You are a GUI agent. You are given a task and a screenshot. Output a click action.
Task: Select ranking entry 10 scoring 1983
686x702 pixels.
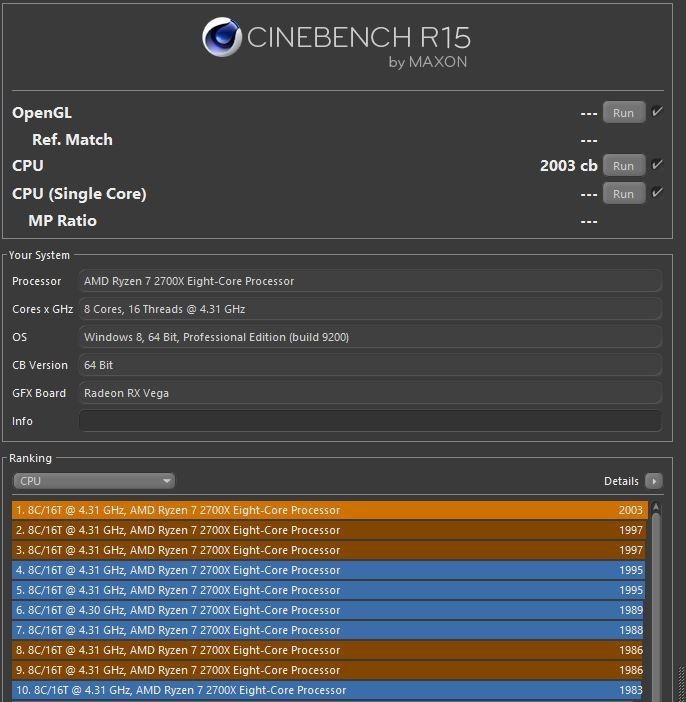[327, 690]
